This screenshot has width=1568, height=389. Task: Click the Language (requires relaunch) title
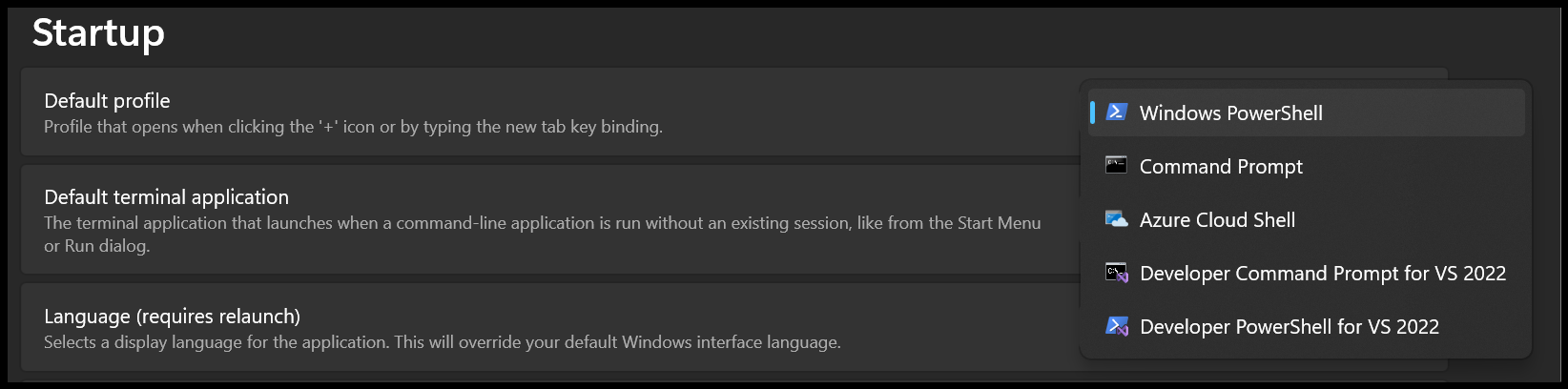pyautogui.click(x=172, y=317)
